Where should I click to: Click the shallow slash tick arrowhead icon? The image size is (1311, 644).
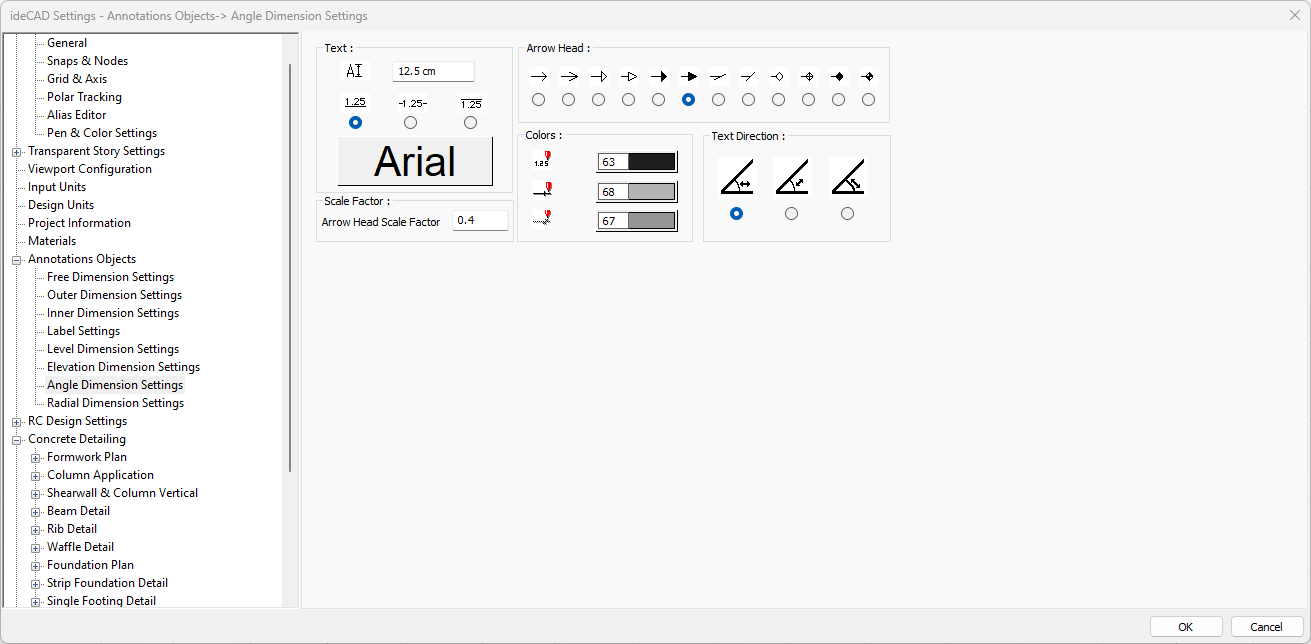tap(719, 76)
